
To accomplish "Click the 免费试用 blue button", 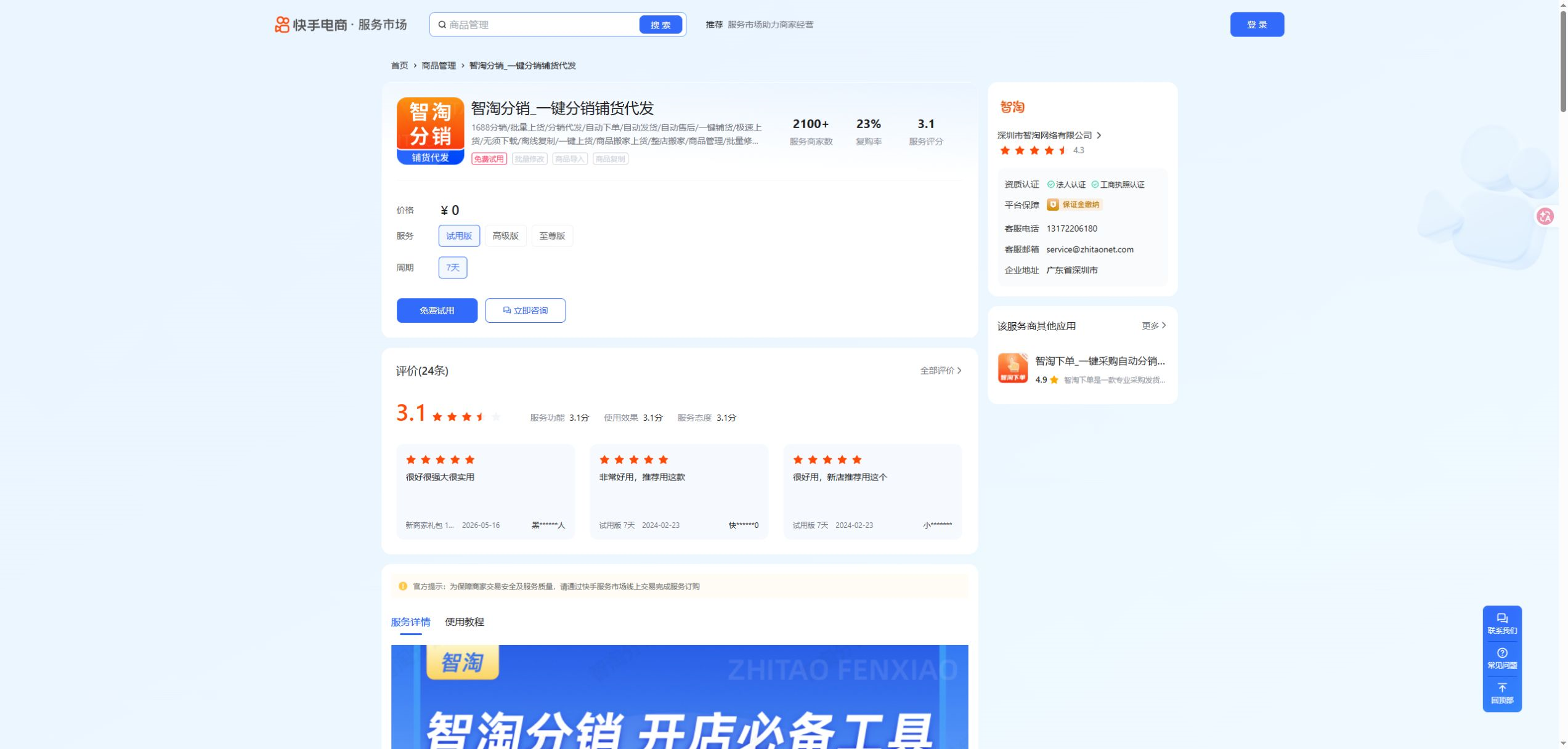I will [x=436, y=310].
